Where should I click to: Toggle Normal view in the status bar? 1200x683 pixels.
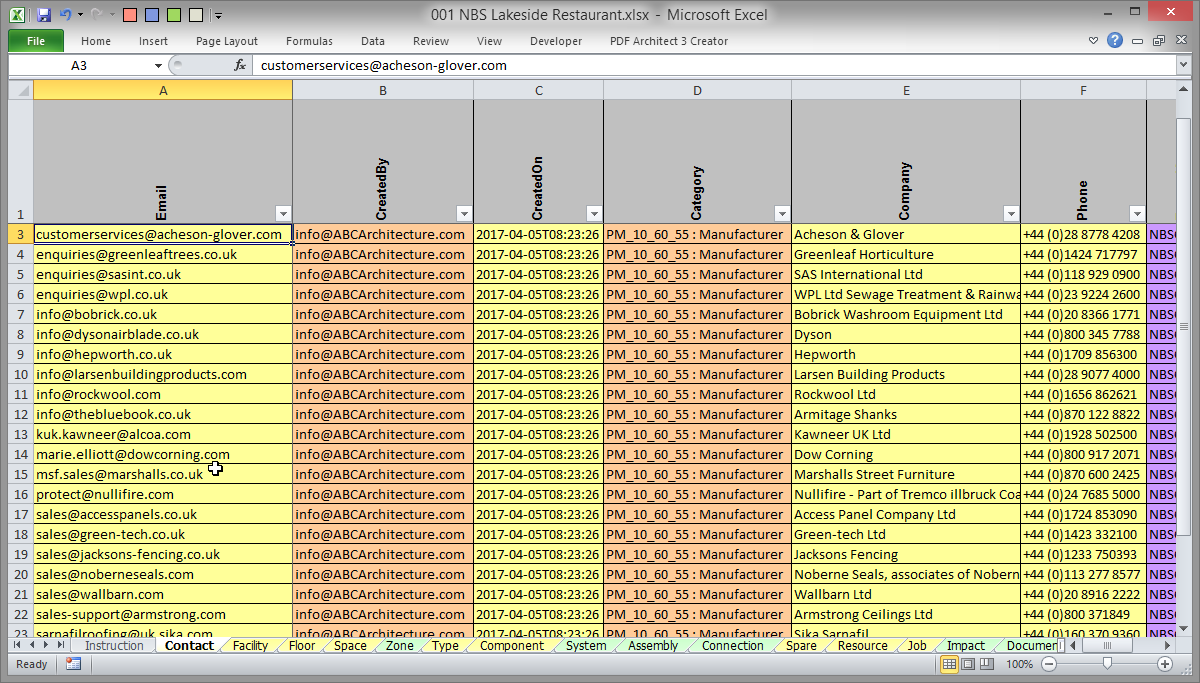pyautogui.click(x=951, y=664)
